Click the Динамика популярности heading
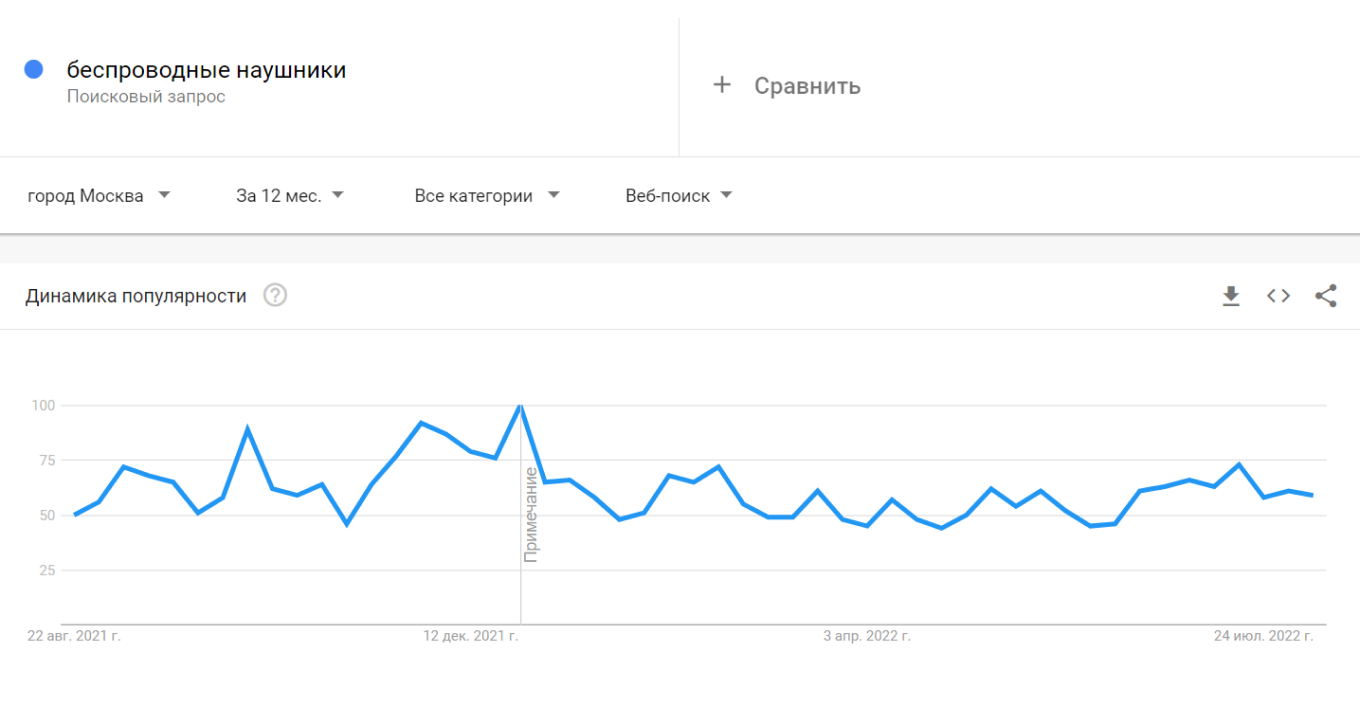The image size is (1360, 721). (136, 296)
